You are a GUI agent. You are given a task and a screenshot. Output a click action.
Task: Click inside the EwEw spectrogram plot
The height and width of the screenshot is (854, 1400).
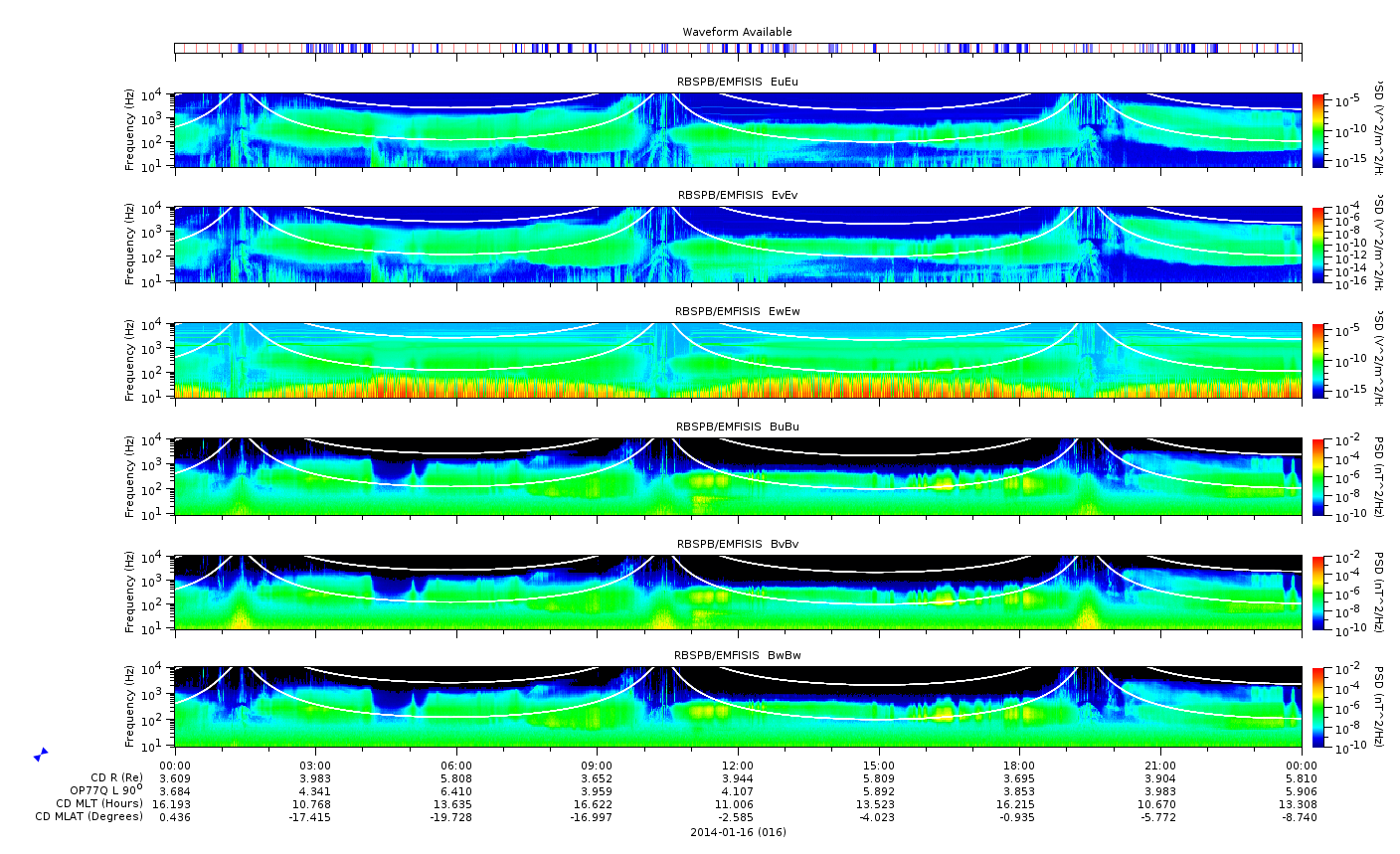pos(738,360)
